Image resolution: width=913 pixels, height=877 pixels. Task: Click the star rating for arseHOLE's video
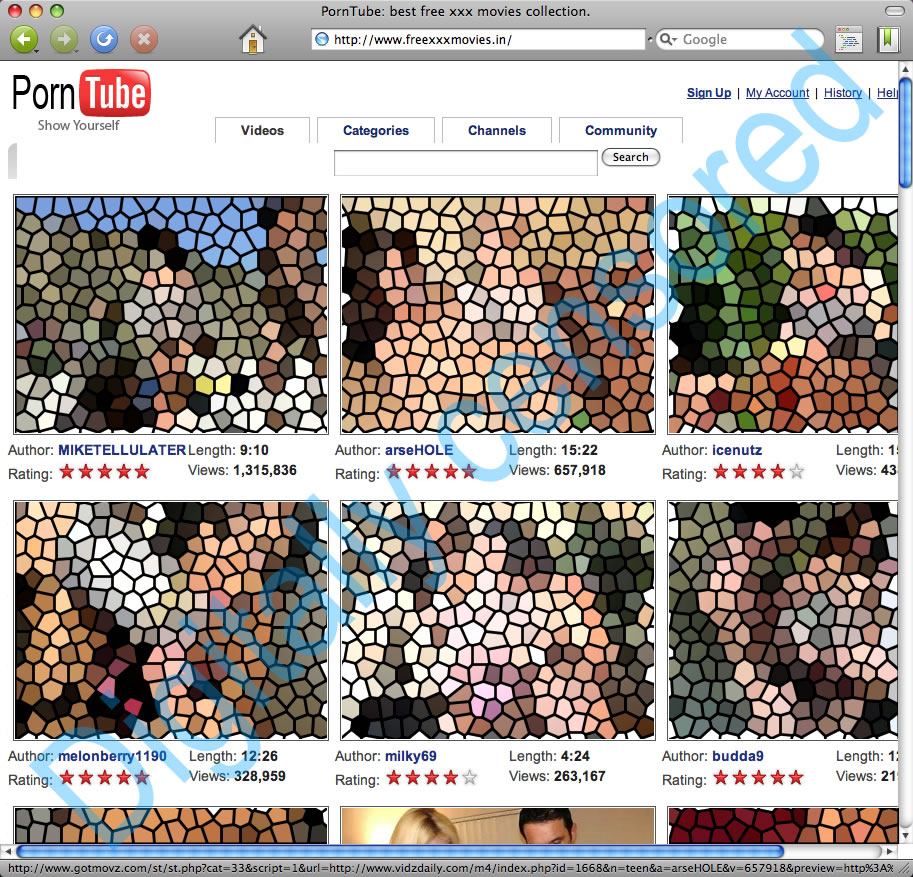click(431, 472)
